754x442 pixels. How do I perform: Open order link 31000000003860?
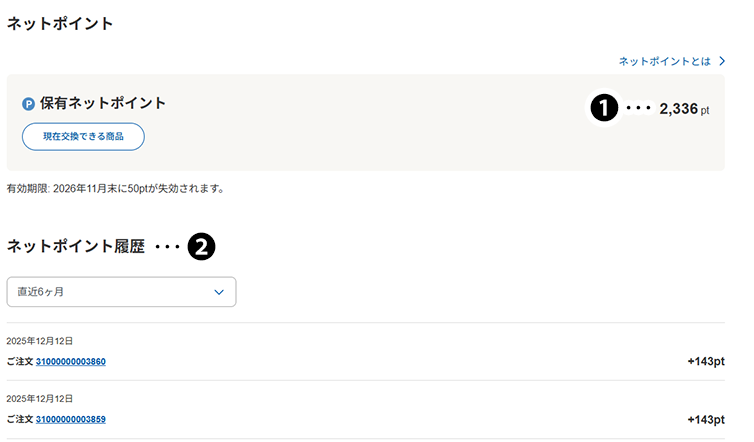click(71, 361)
